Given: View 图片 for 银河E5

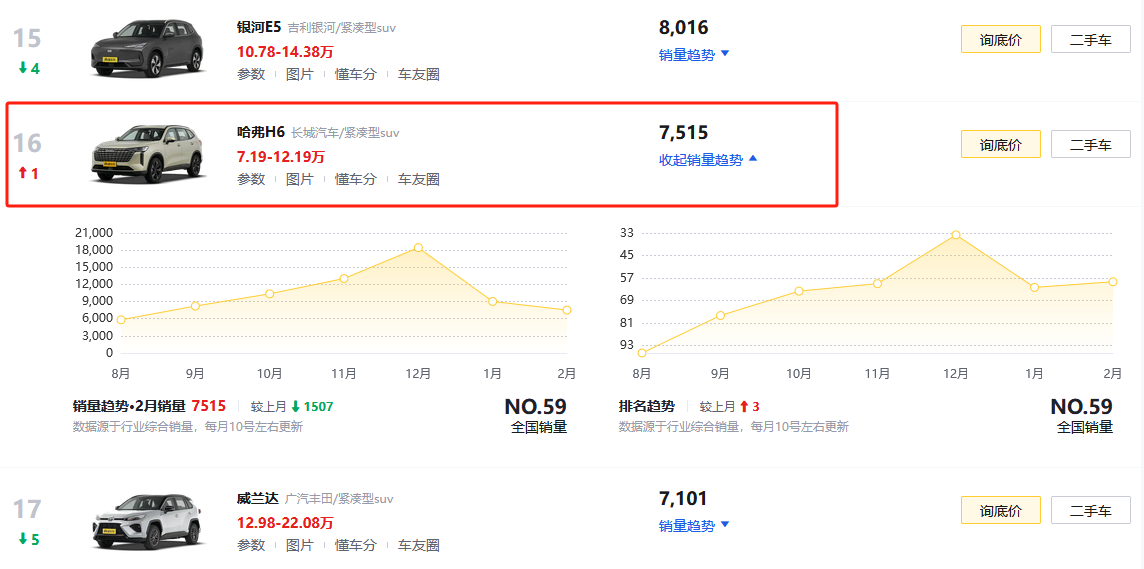Looking at the screenshot, I should (300, 74).
